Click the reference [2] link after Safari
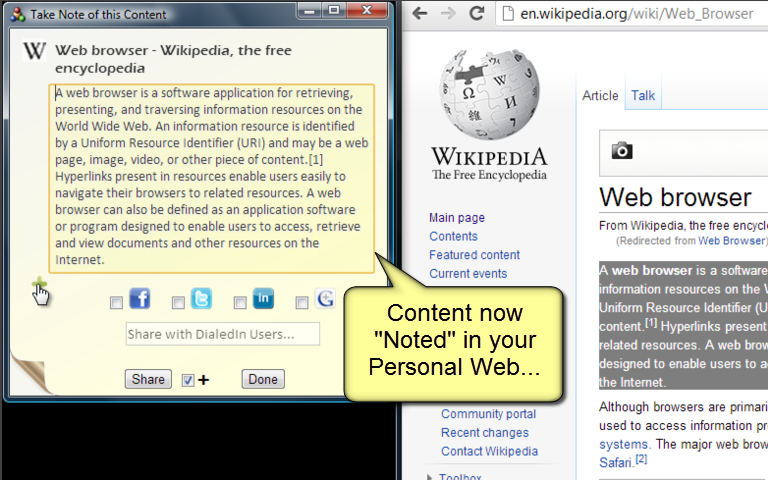Image resolution: width=768 pixels, height=480 pixels. pyautogui.click(x=641, y=459)
